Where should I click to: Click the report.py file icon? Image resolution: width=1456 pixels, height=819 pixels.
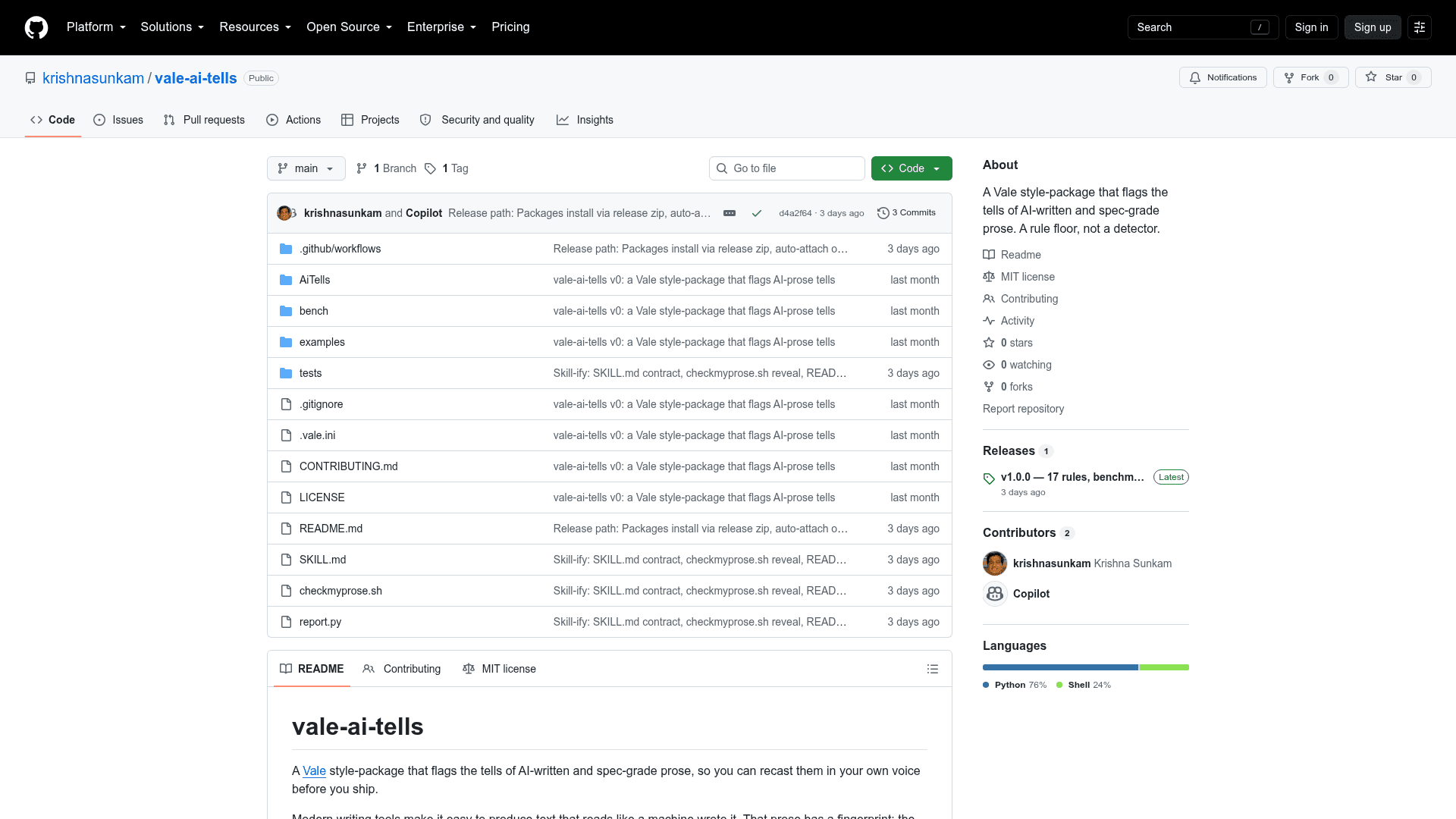coord(286,622)
